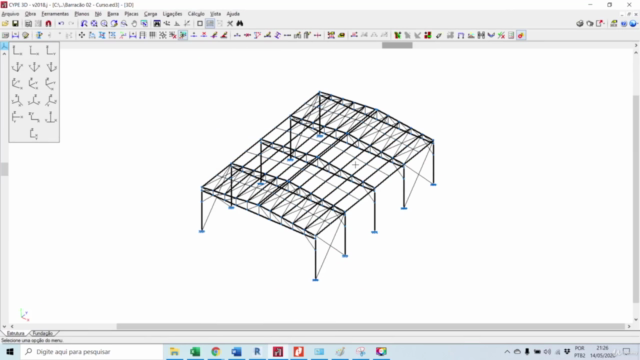Select the hand pan tool

134,24
